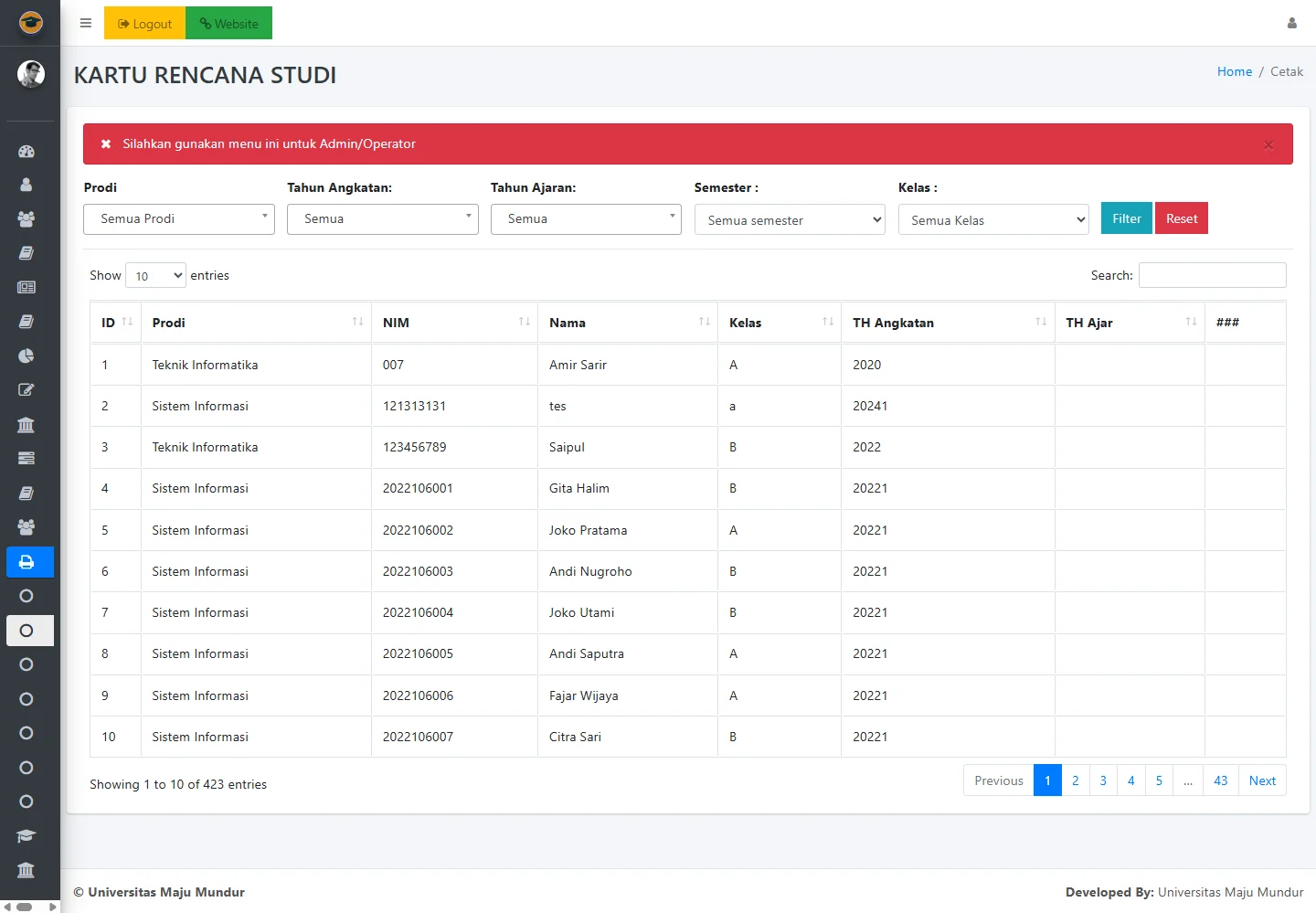Click the red Reset button

click(1181, 218)
